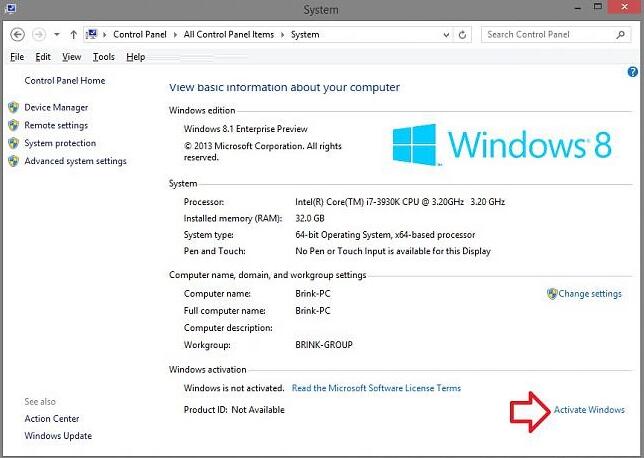Open Windows Update under See also

(x=58, y=436)
